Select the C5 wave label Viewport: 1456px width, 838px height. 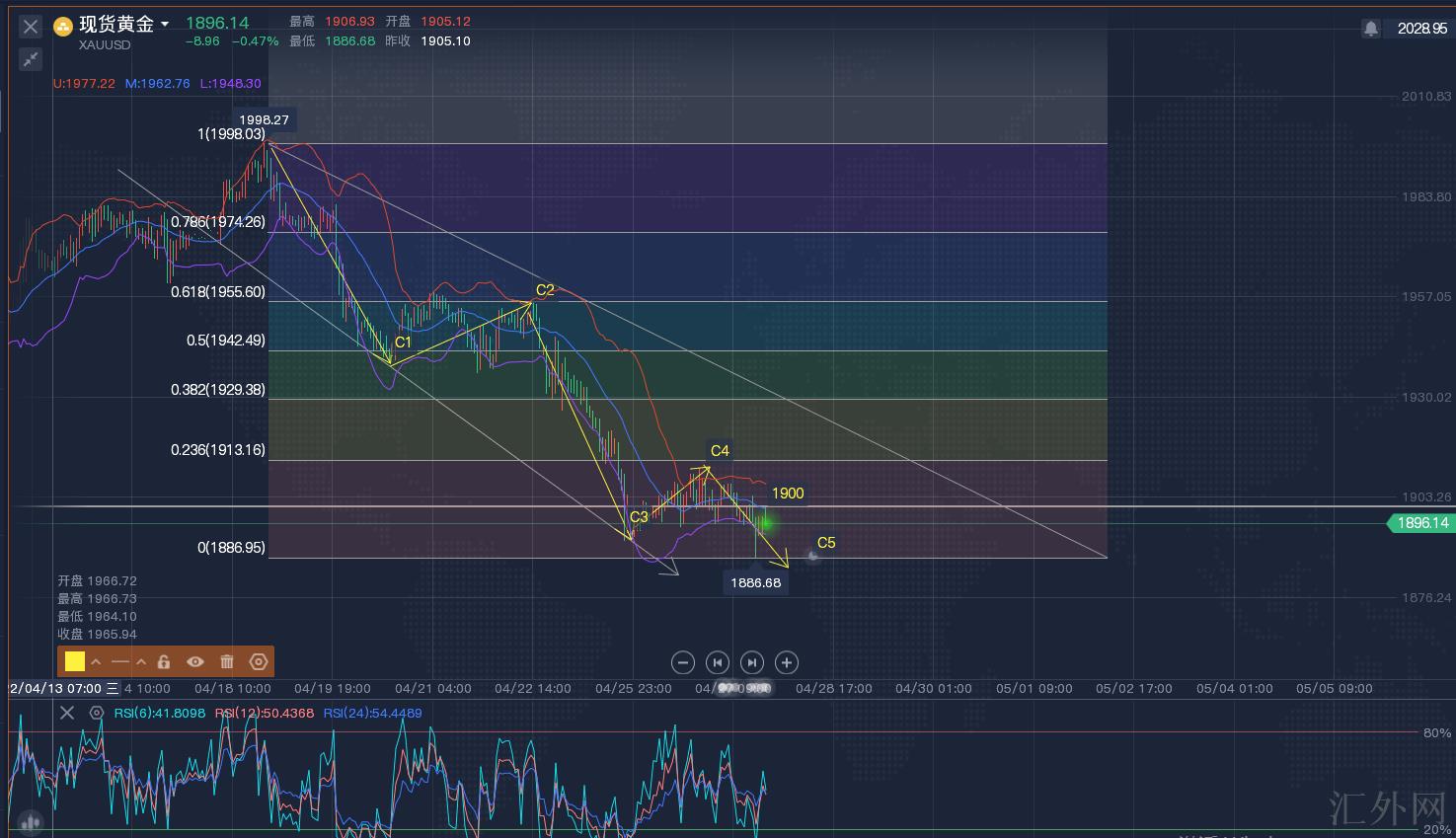pyautogui.click(x=826, y=543)
